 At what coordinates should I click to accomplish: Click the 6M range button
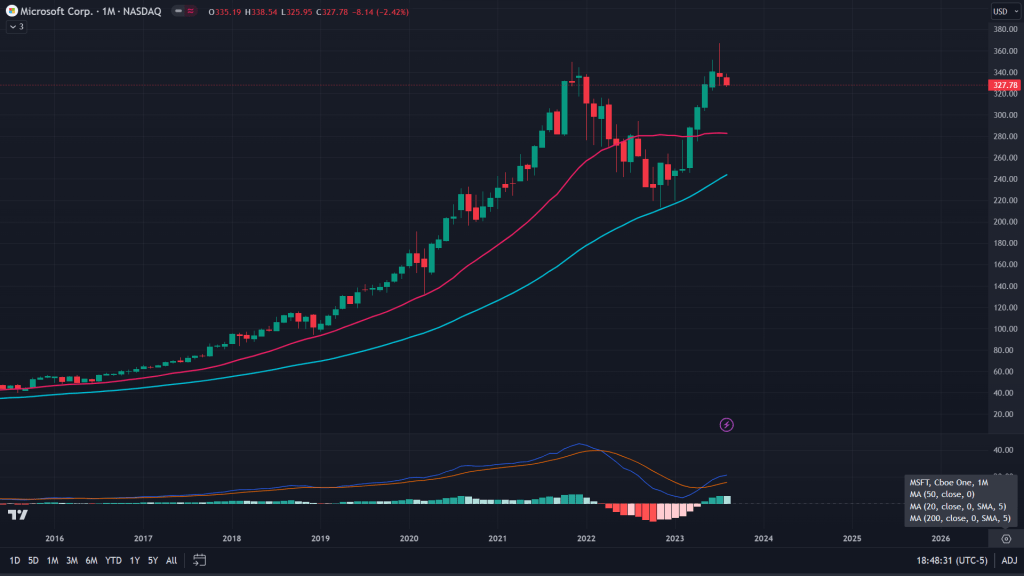90,560
